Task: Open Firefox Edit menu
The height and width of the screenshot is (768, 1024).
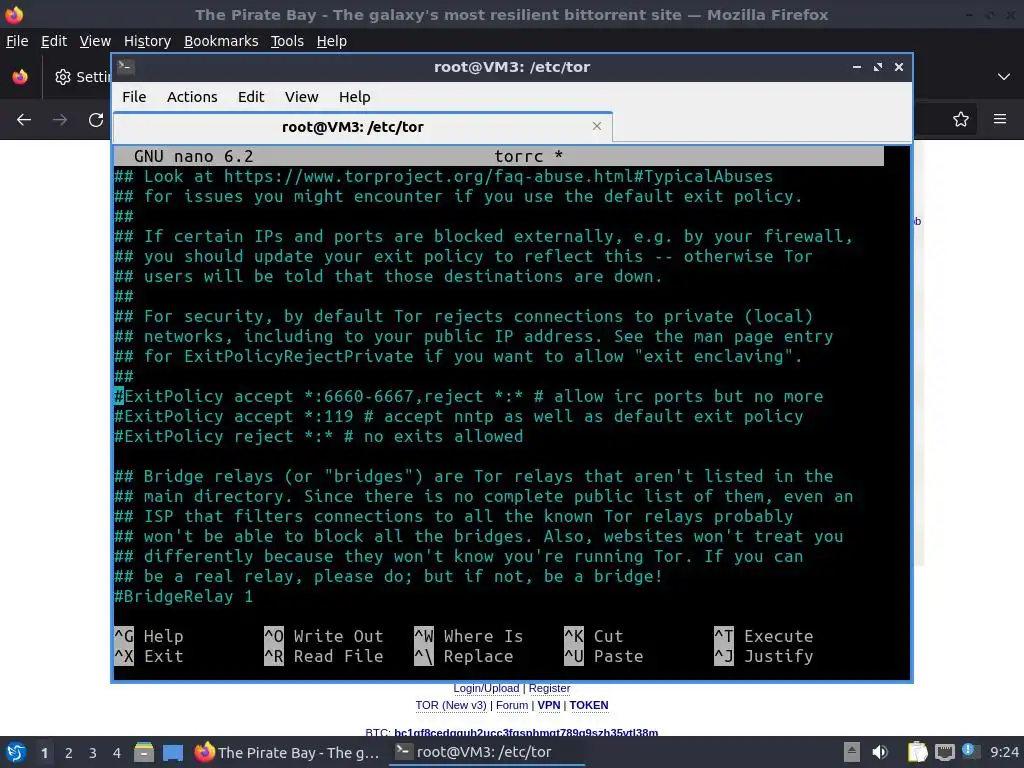Action: pyautogui.click(x=54, y=41)
